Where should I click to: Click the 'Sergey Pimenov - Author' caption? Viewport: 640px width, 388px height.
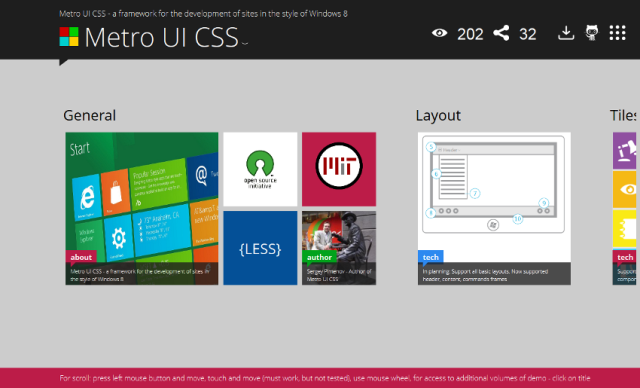(x=339, y=275)
